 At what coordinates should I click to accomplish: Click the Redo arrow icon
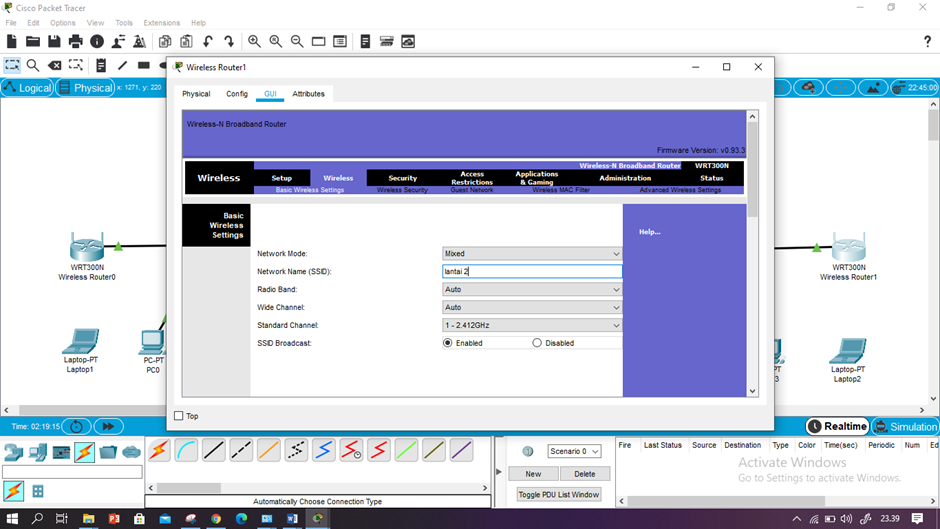click(229, 41)
